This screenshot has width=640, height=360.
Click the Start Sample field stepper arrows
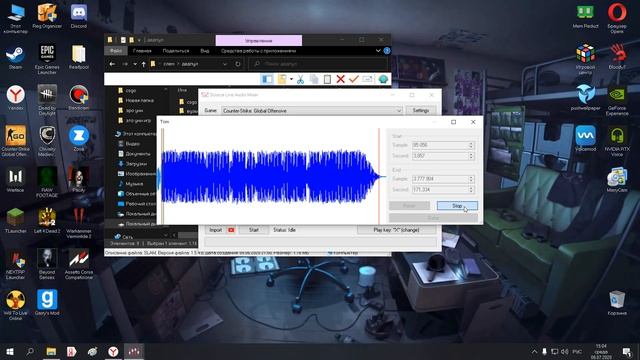pos(471,145)
